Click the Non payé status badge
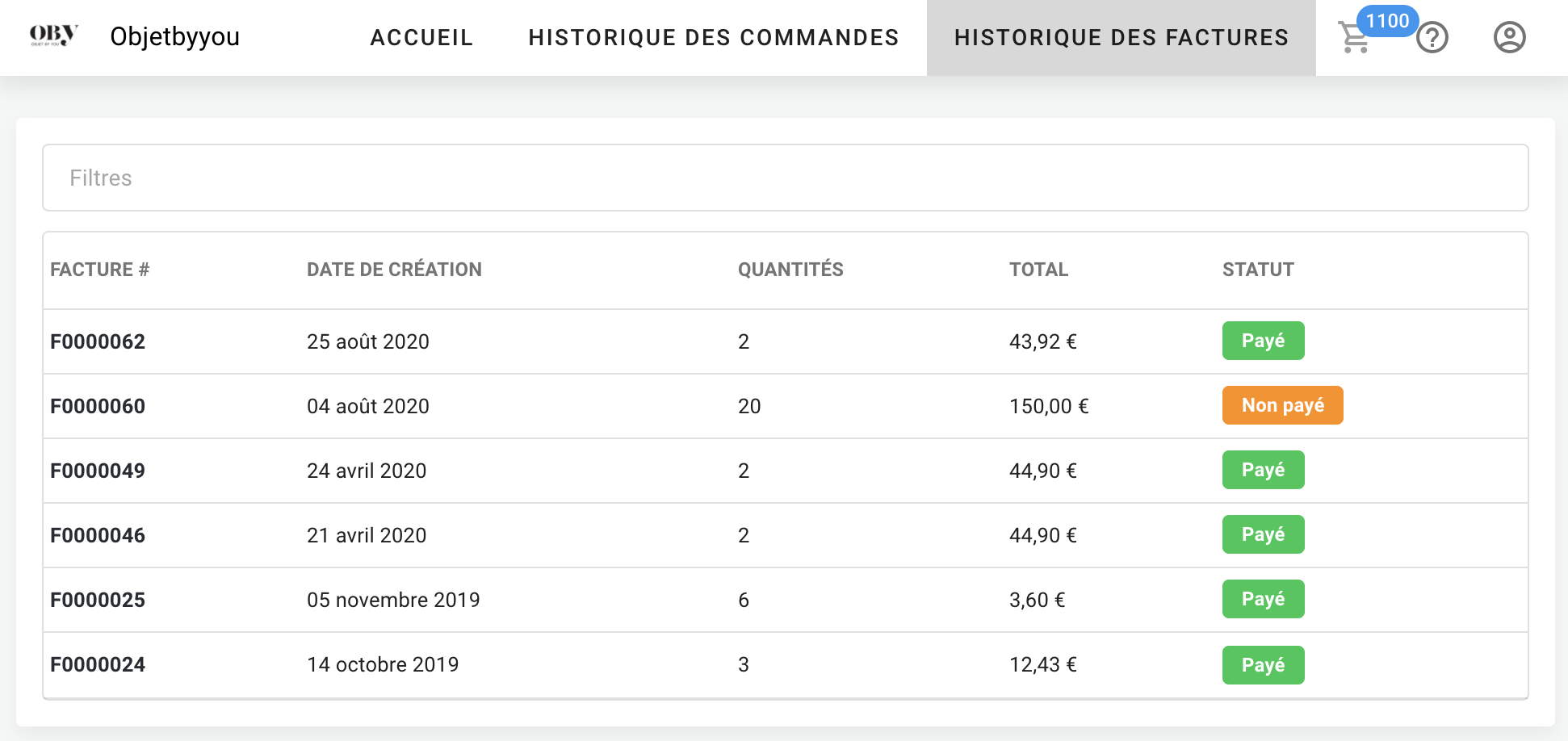 tap(1282, 405)
